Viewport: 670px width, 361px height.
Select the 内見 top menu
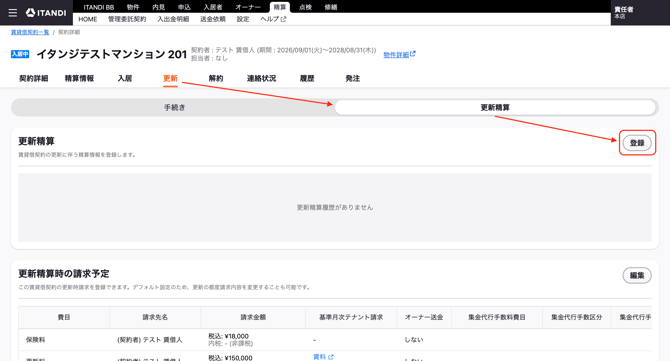[x=159, y=7]
